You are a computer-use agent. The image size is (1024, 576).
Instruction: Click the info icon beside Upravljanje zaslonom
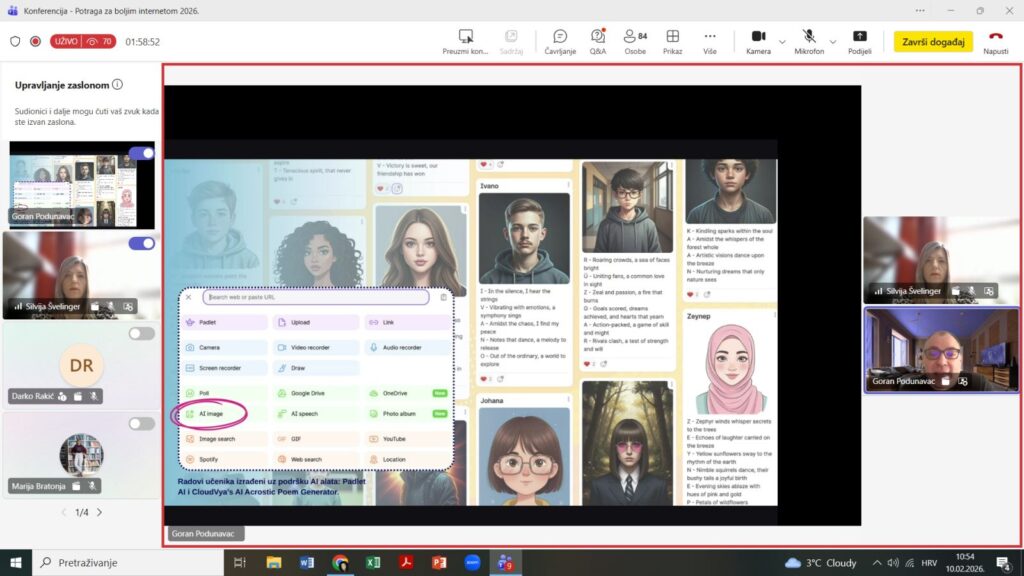[x=118, y=86]
